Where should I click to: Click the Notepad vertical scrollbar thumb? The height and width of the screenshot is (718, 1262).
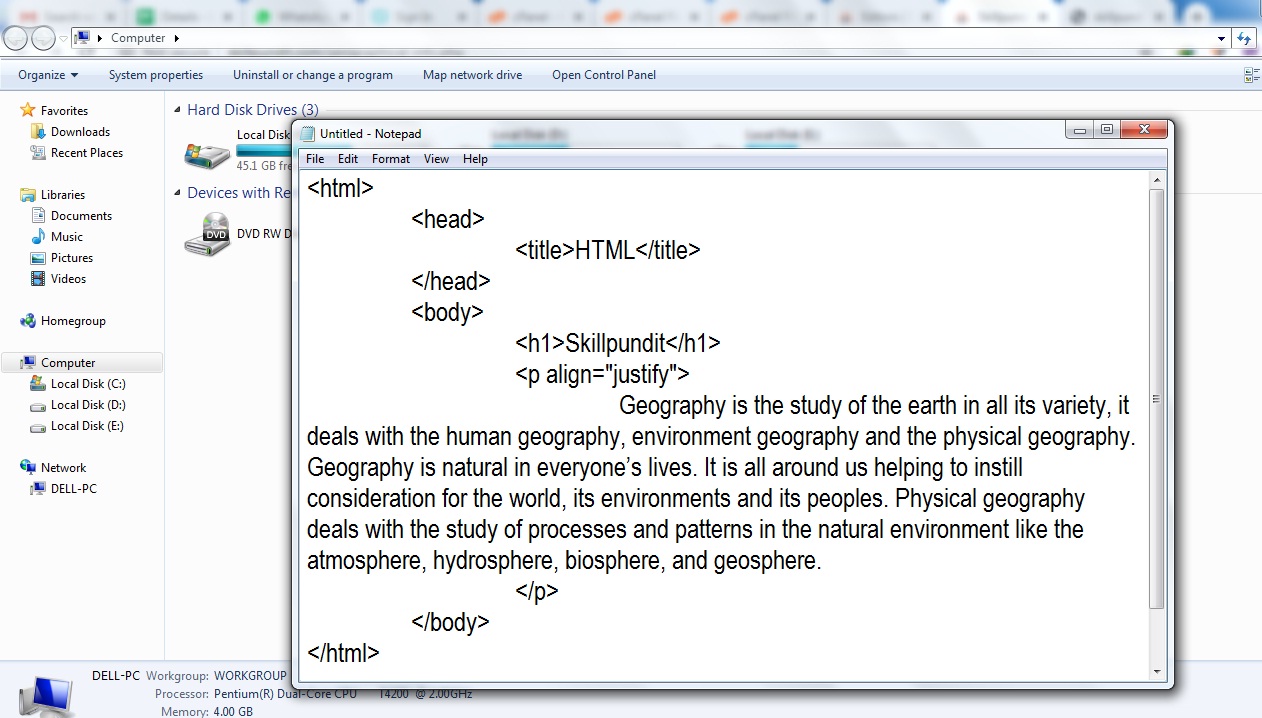coord(1157,399)
